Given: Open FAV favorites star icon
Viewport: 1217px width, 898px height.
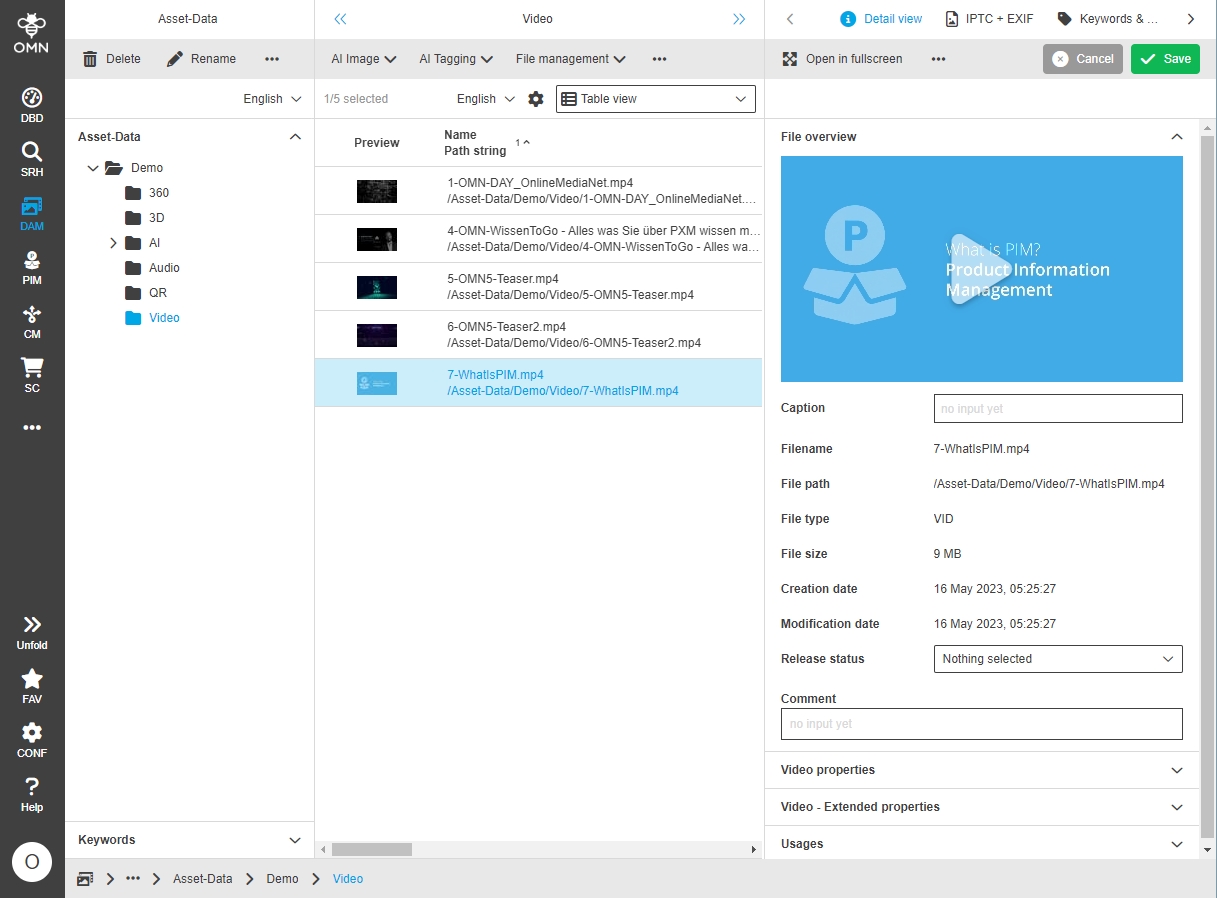Looking at the screenshot, I should (x=32, y=685).
